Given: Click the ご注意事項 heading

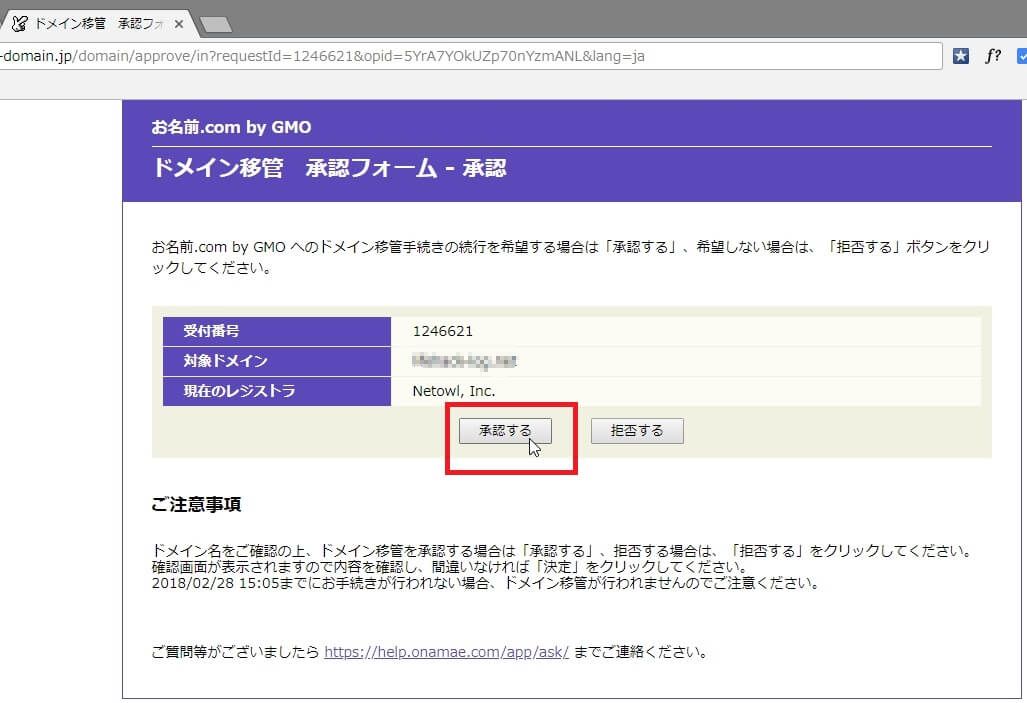Looking at the screenshot, I should pyautogui.click(x=196, y=504).
